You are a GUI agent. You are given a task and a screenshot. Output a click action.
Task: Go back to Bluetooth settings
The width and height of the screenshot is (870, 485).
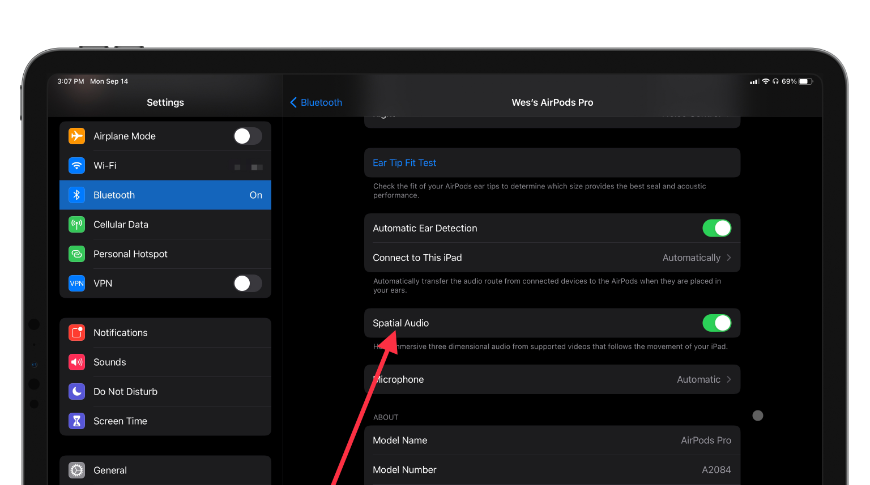(x=316, y=102)
